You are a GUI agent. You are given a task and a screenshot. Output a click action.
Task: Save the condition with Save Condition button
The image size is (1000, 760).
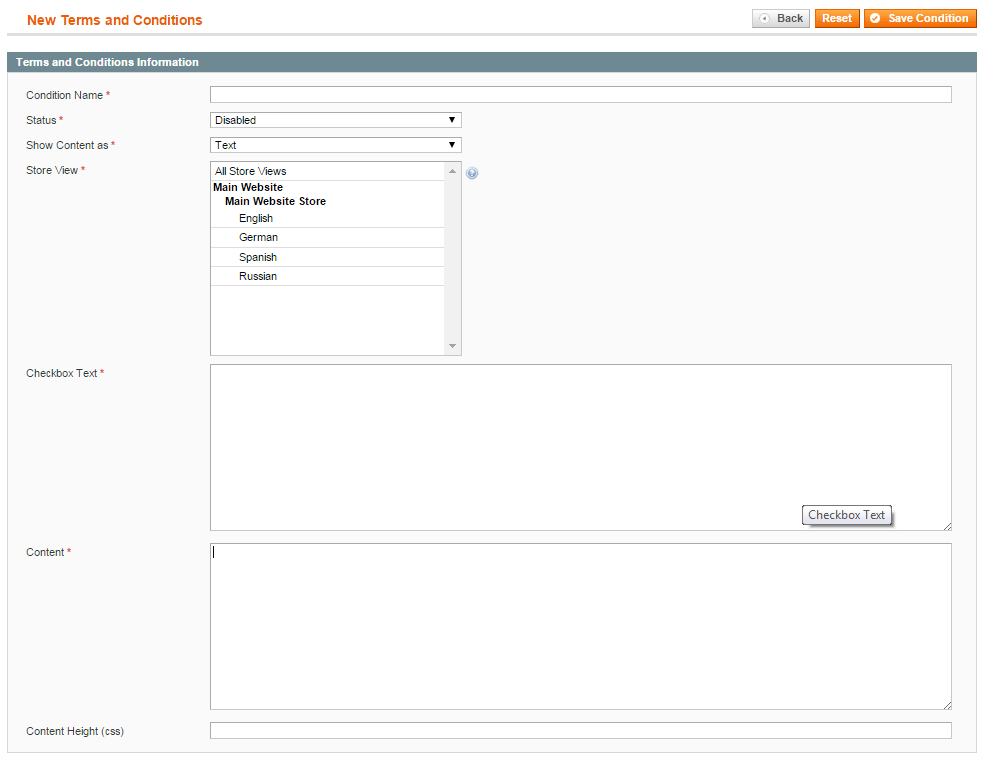(920, 18)
